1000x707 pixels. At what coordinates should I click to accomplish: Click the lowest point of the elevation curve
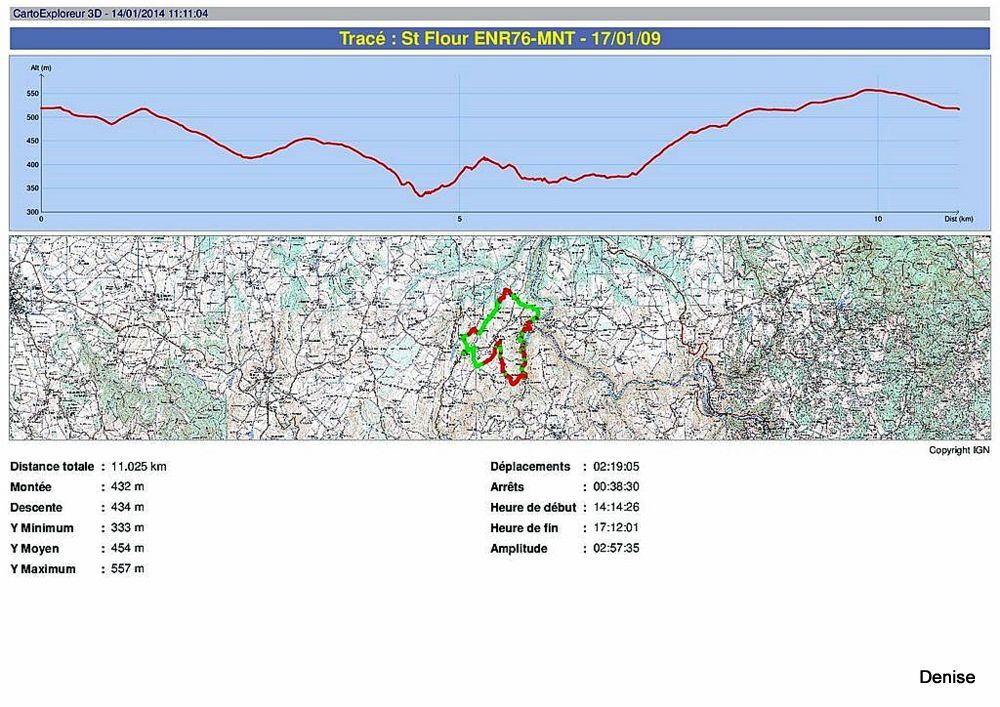(421, 195)
